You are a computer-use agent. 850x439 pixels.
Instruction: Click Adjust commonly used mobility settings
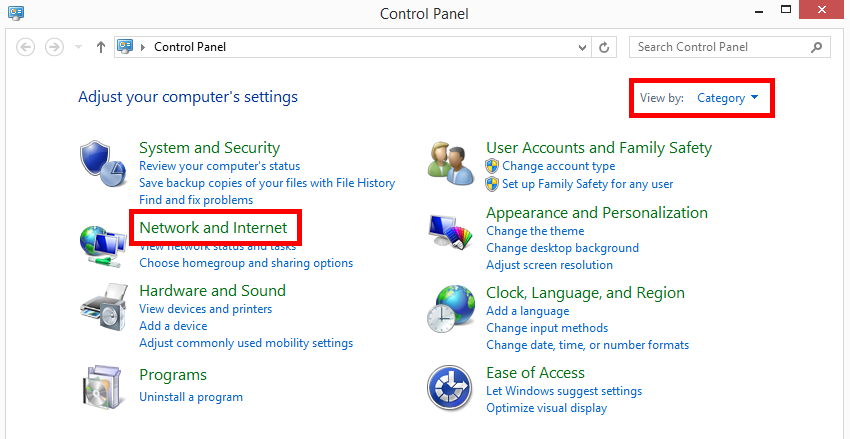(246, 343)
